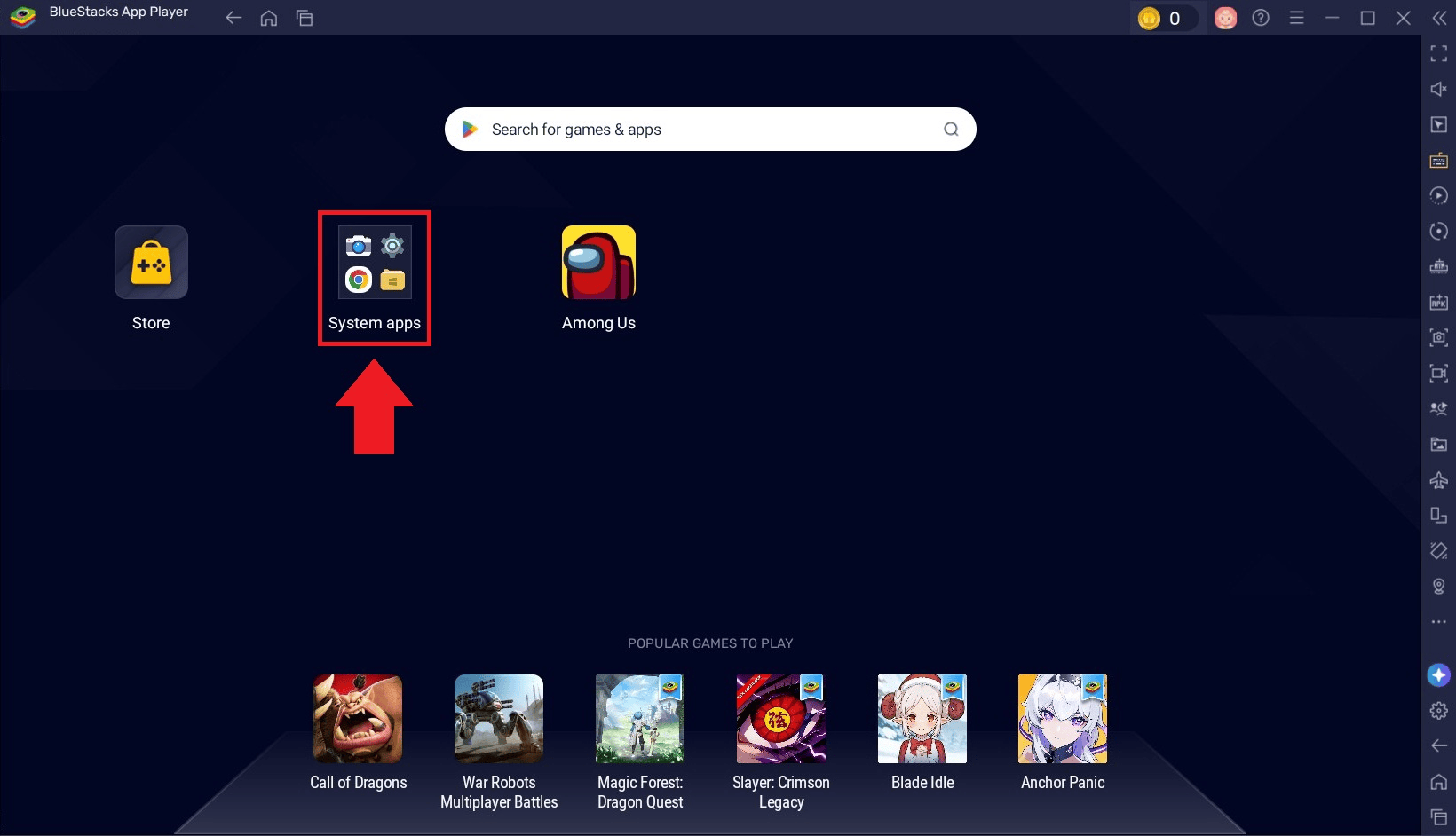This screenshot has height=836, width=1456.
Task: Open the hamburger menu
Action: tap(1296, 18)
